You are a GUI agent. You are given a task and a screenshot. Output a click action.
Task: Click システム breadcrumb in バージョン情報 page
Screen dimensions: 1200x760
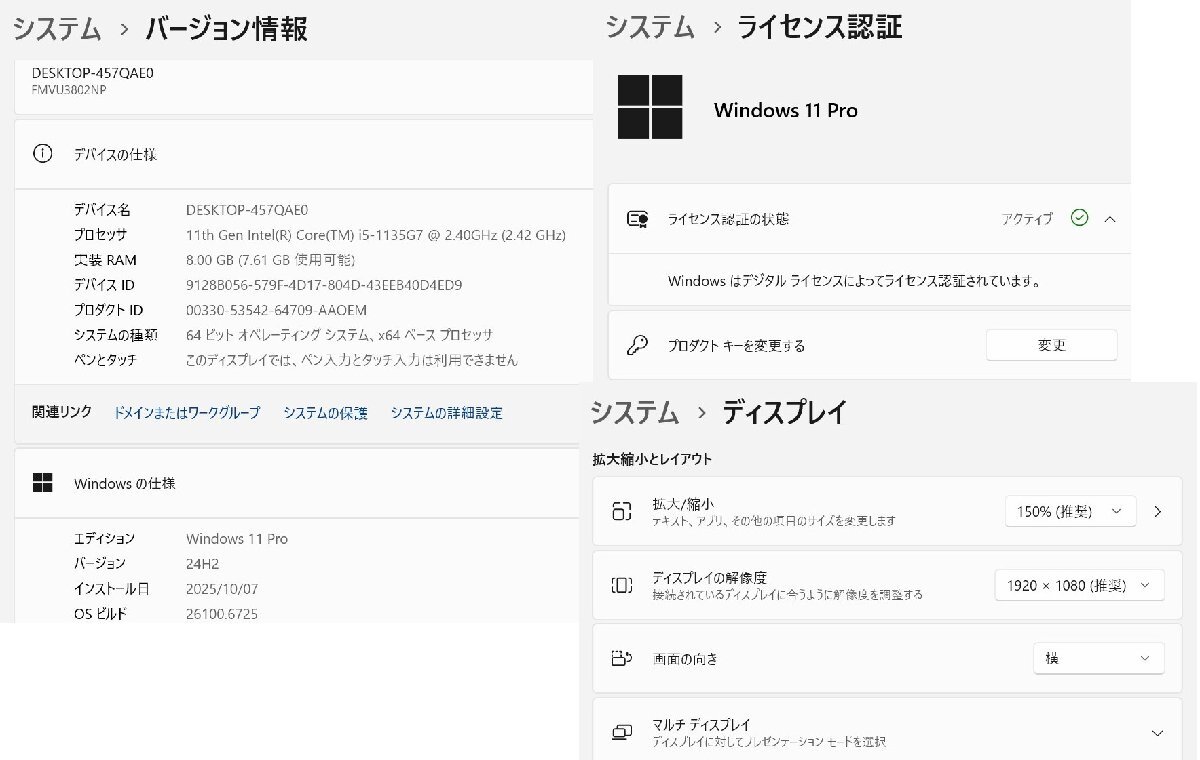57,28
